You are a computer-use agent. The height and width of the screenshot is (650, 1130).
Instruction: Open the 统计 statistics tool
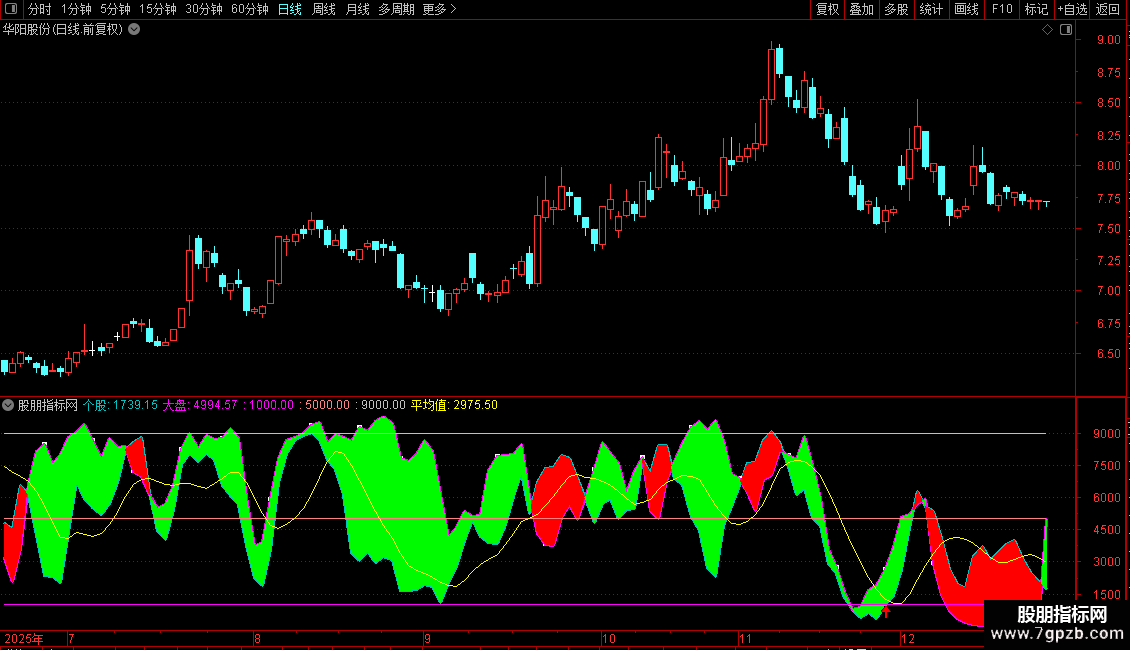click(x=931, y=9)
